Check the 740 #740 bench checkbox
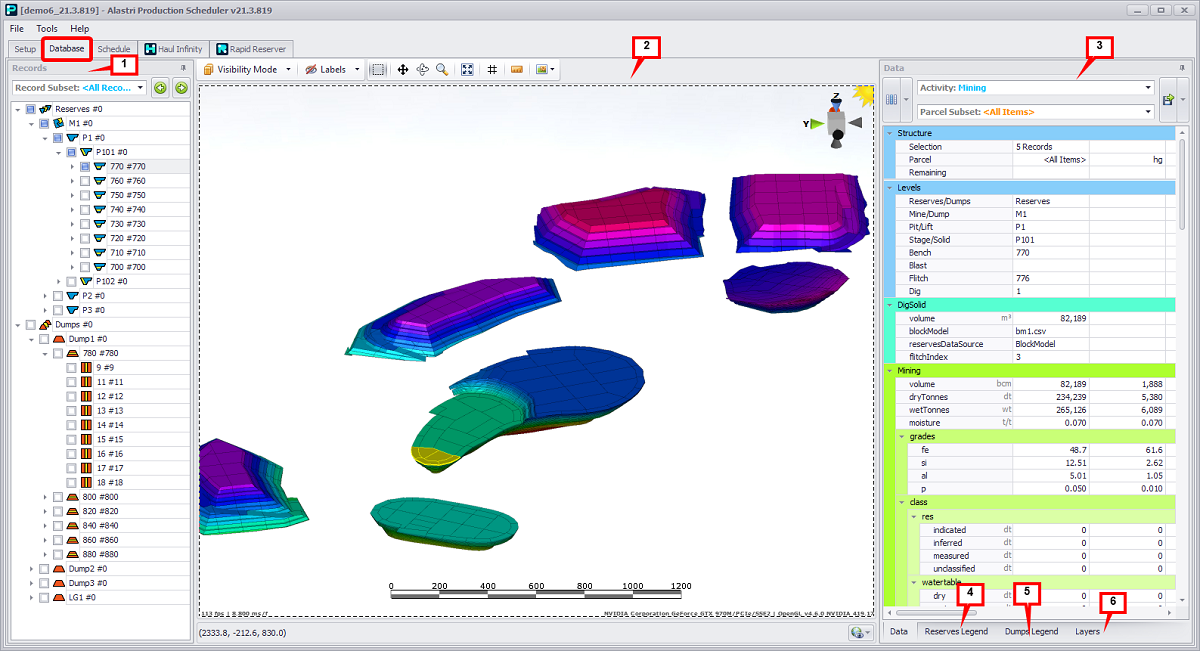 [86, 210]
